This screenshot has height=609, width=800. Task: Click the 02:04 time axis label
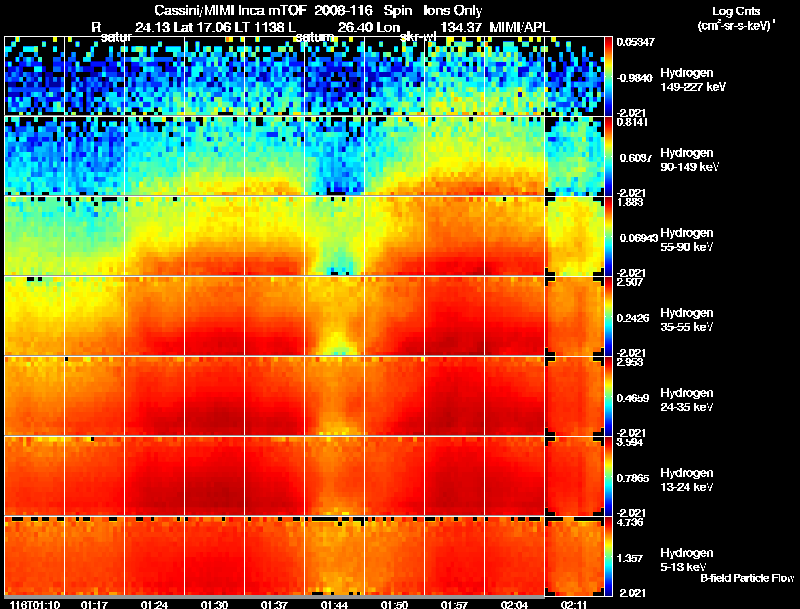tap(514, 605)
